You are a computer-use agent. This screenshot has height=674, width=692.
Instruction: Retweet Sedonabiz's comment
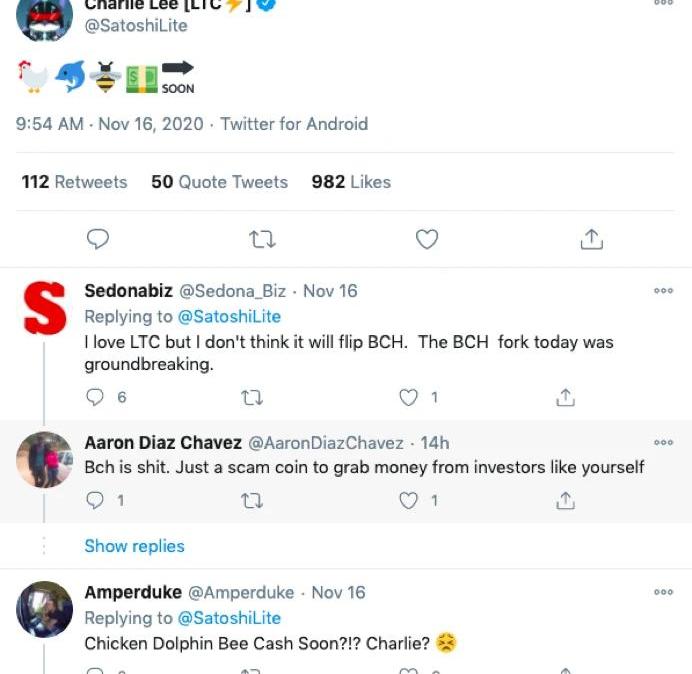pos(252,397)
